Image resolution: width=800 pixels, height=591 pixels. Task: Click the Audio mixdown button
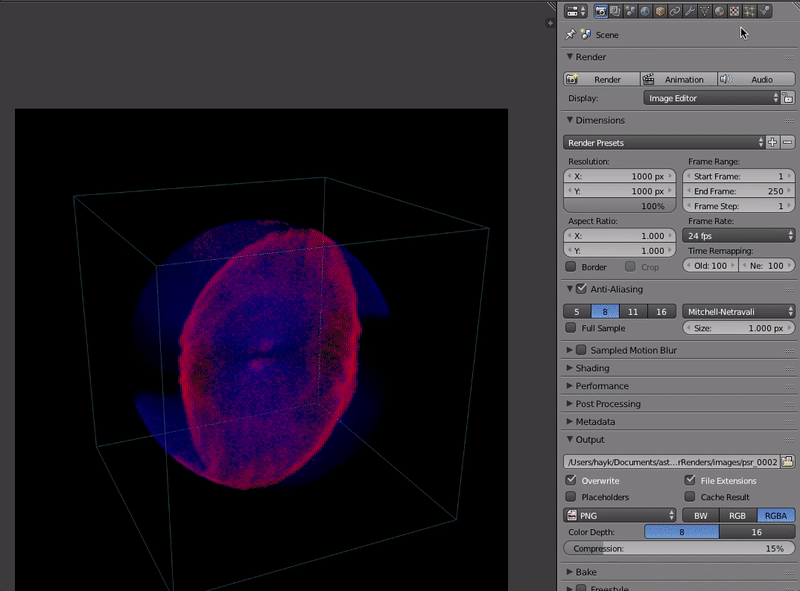coord(756,79)
